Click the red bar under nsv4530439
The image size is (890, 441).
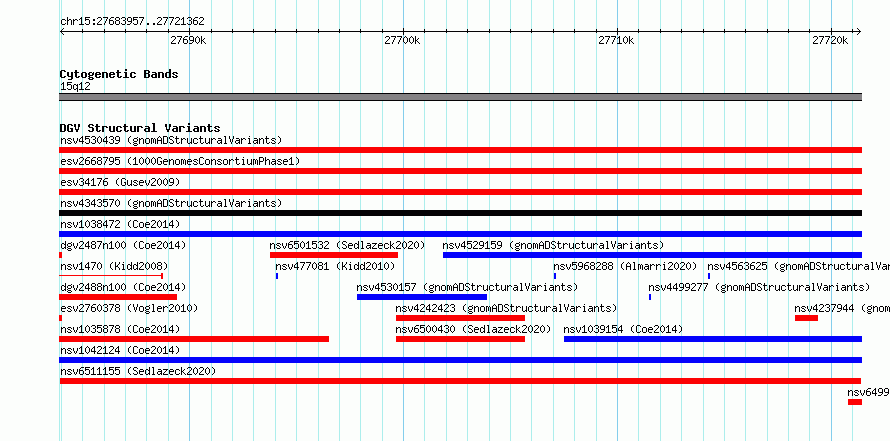pyautogui.click(x=460, y=150)
